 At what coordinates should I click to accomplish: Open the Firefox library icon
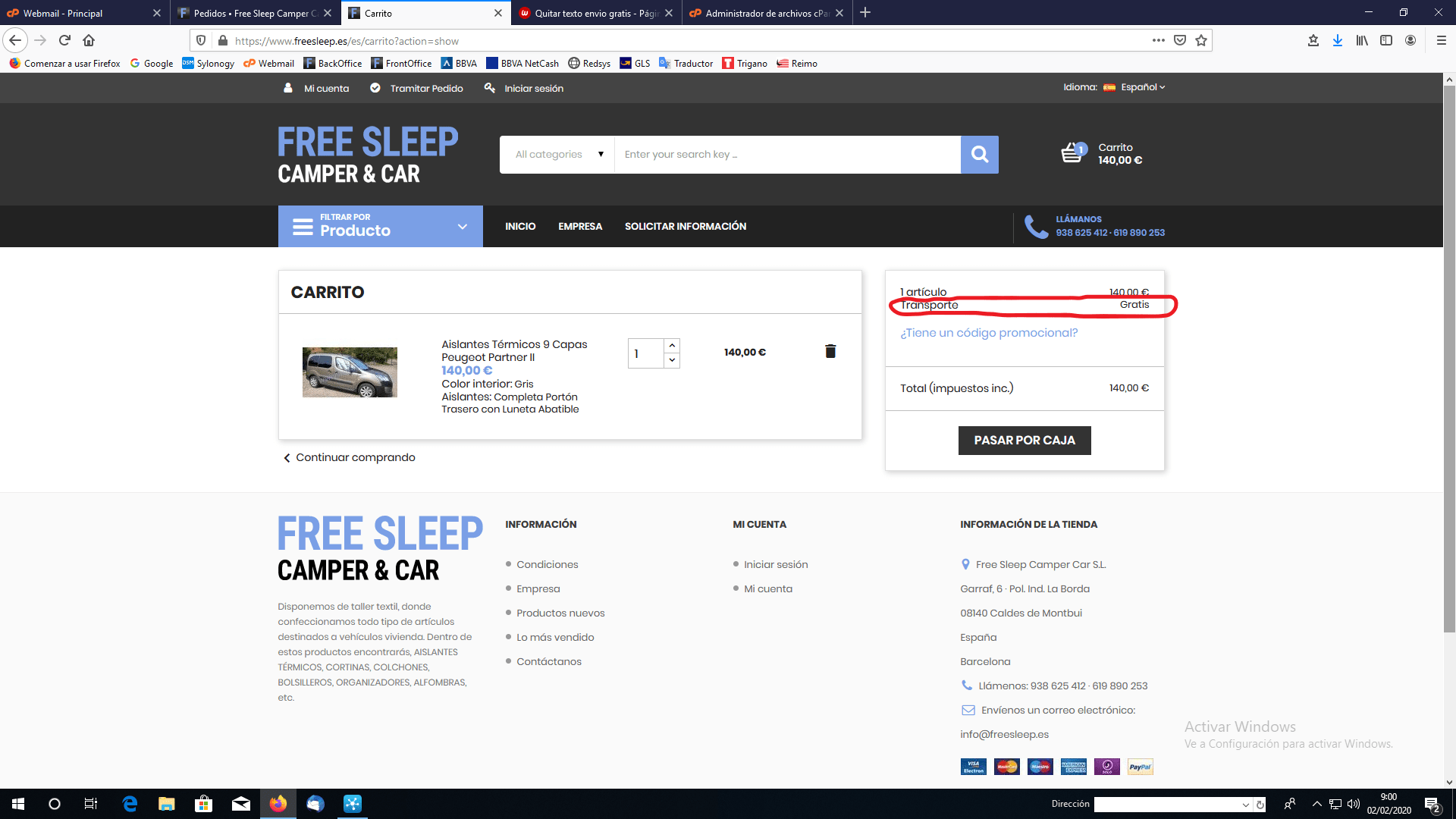[x=1362, y=40]
